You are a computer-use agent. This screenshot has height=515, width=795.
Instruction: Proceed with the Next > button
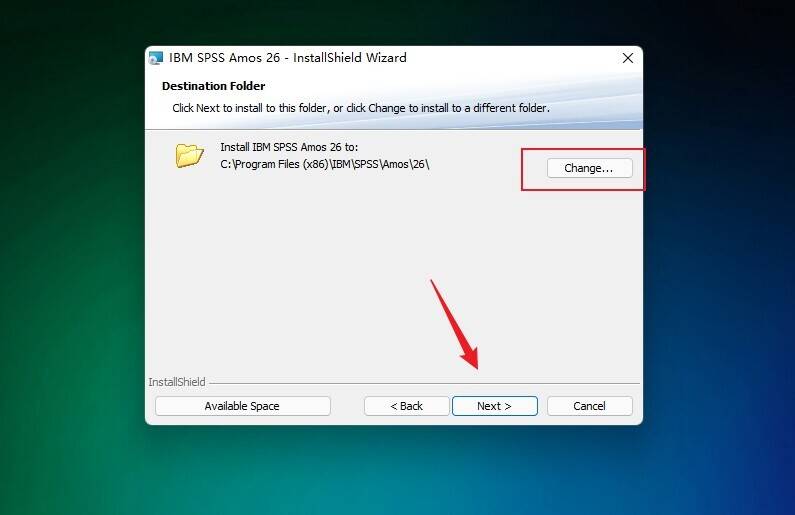[x=494, y=406]
